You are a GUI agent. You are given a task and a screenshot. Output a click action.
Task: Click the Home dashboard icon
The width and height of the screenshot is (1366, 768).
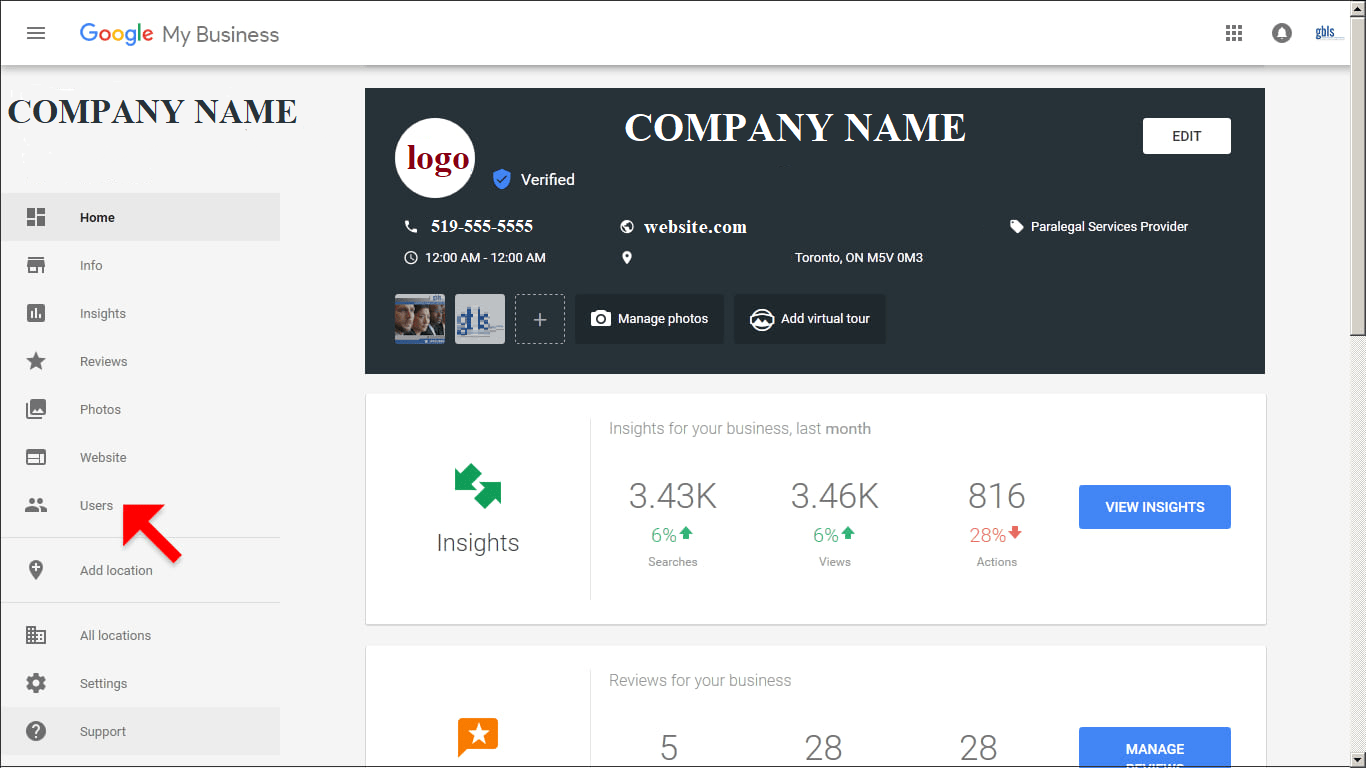click(36, 217)
